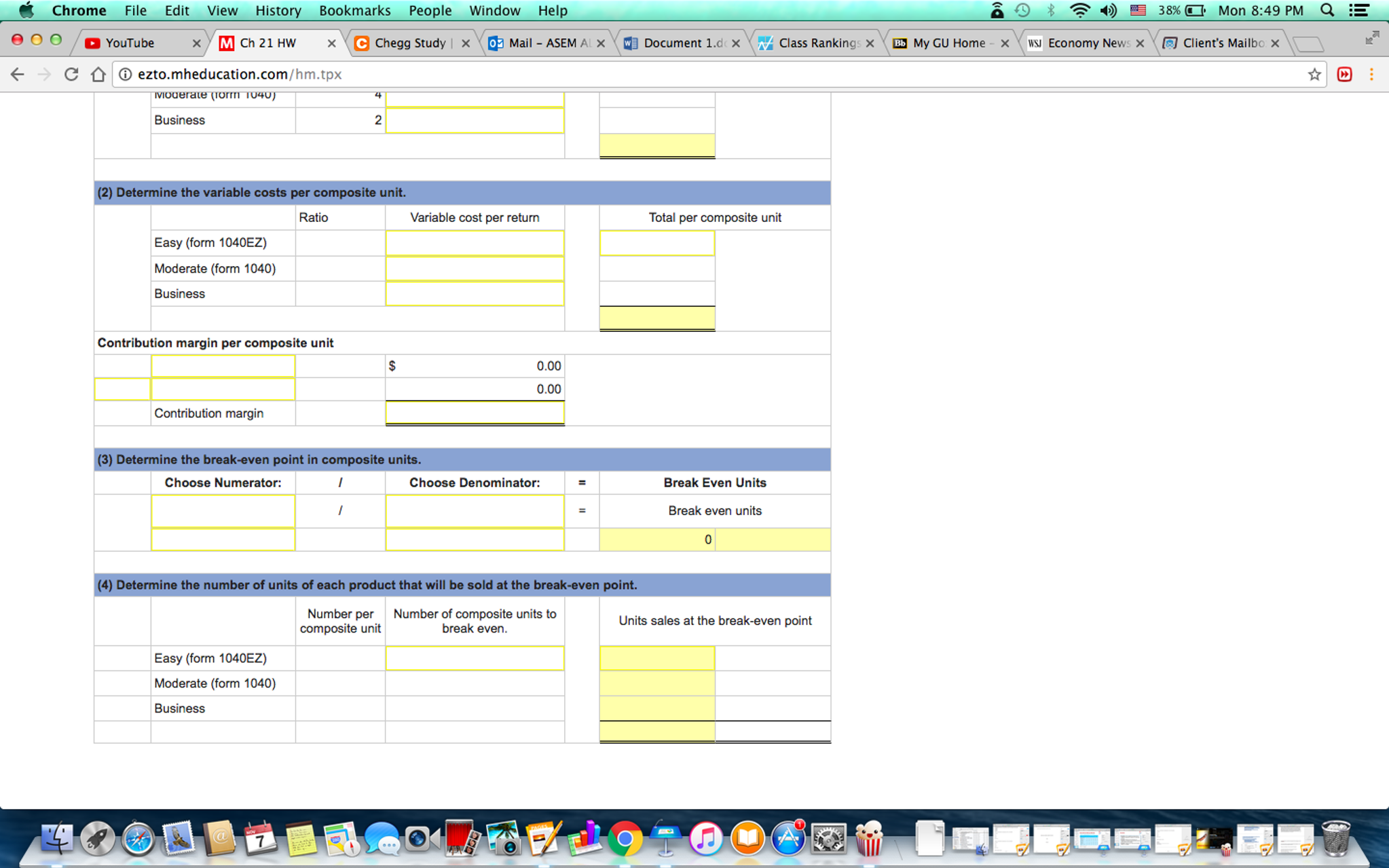The width and height of the screenshot is (1389, 868).
Task: Open Spotlight search magnifier icon
Action: [1327, 10]
